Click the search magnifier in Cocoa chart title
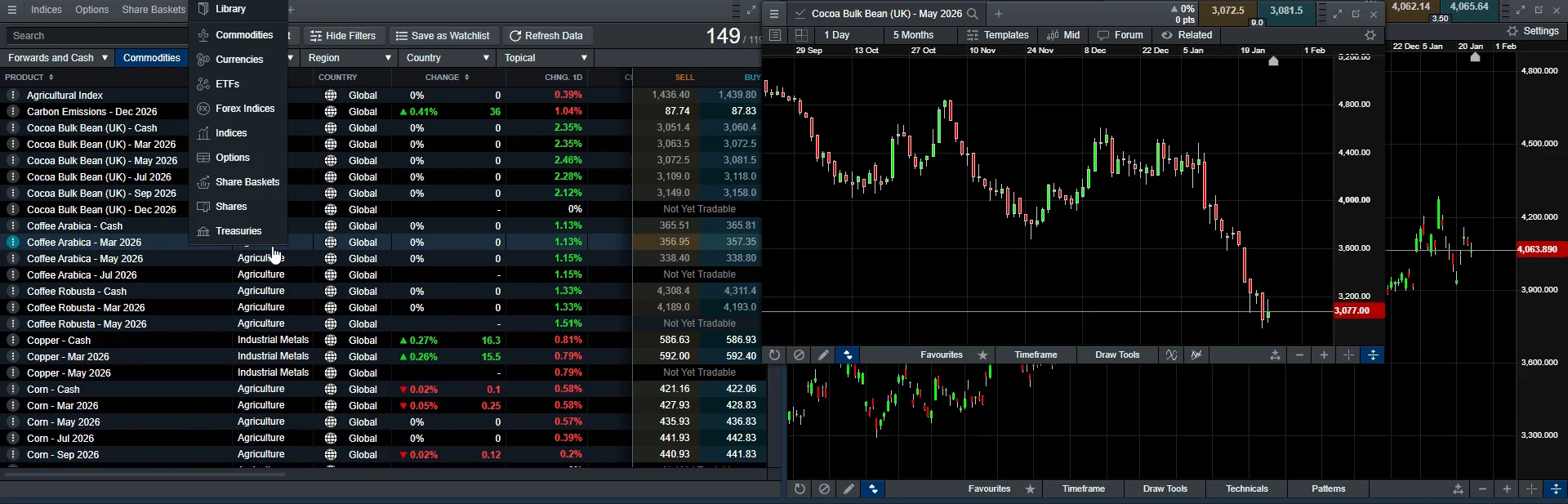The width and height of the screenshot is (1568, 504). click(973, 14)
